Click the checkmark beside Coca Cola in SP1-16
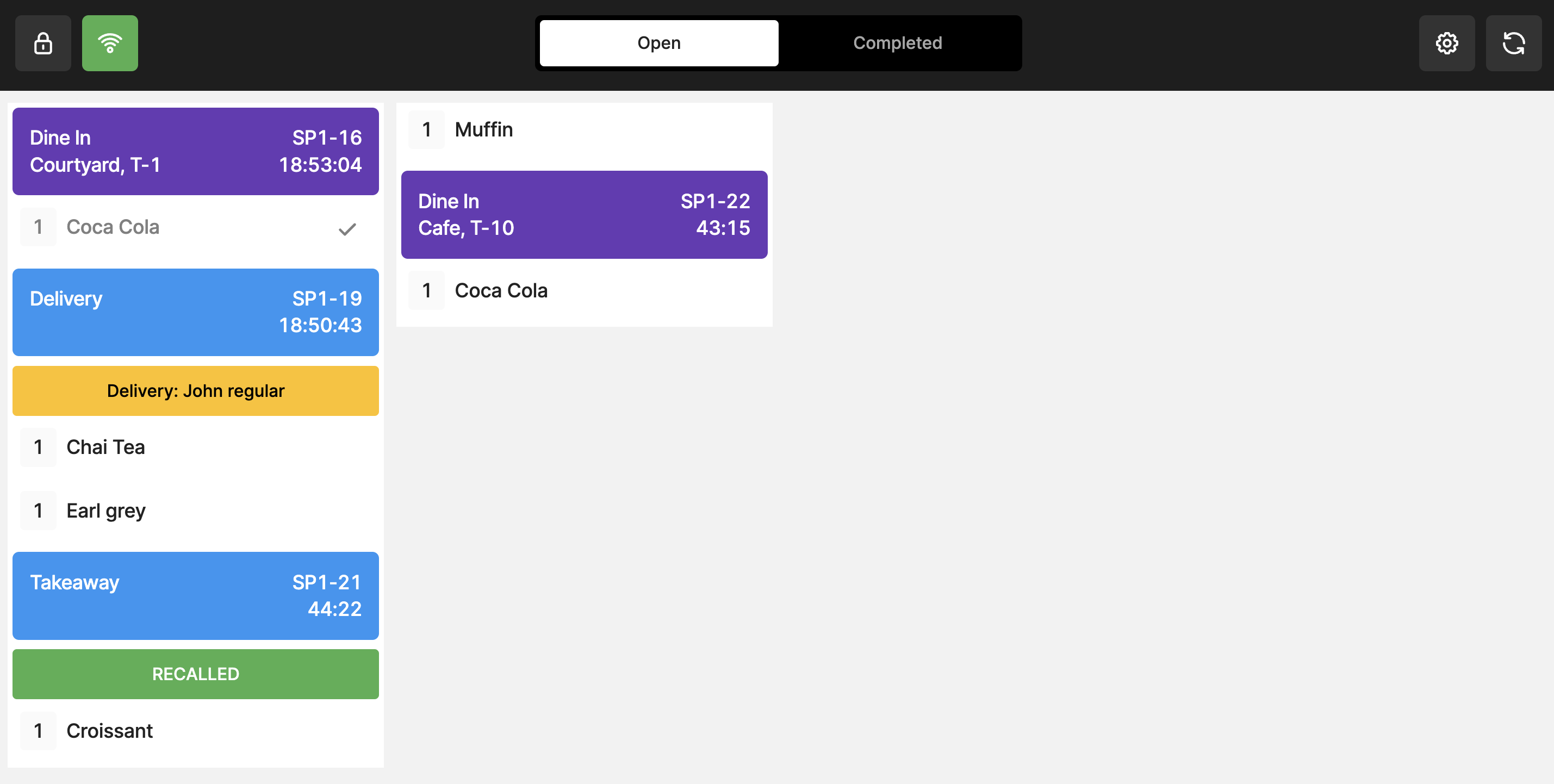1554x784 pixels. point(347,229)
